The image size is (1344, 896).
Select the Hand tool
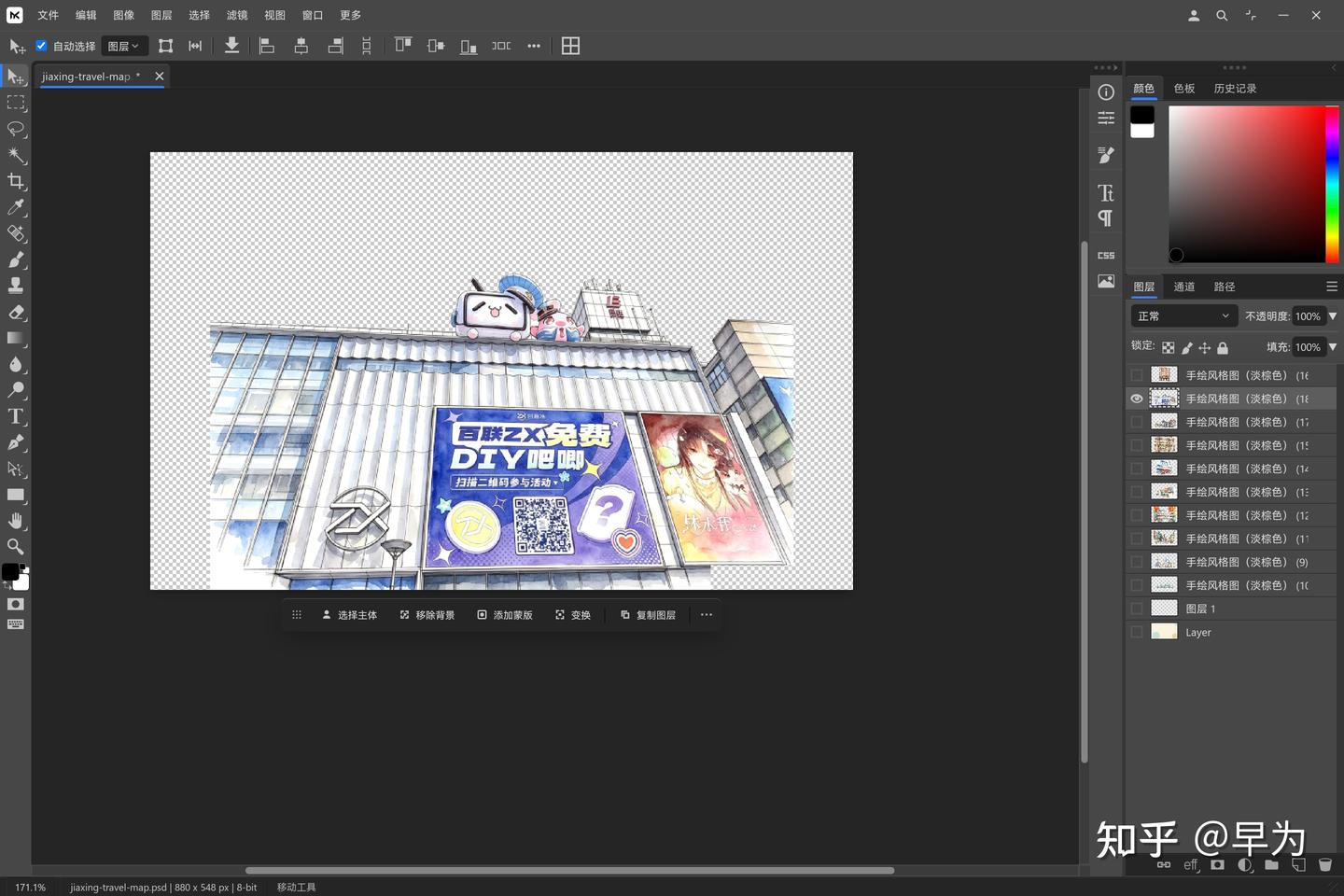point(16,521)
